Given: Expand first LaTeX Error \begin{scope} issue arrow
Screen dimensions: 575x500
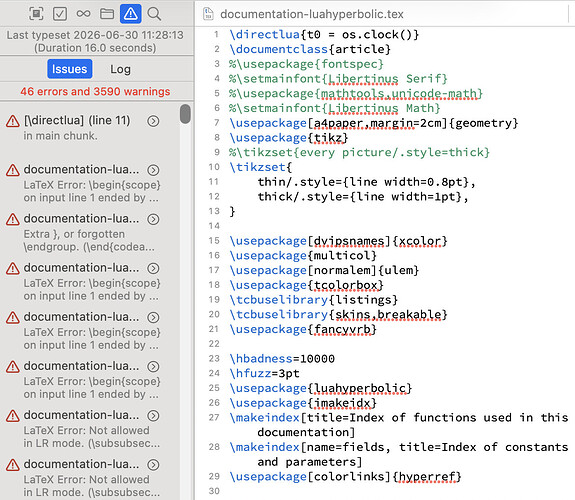Looking at the screenshot, I should 153,170.
